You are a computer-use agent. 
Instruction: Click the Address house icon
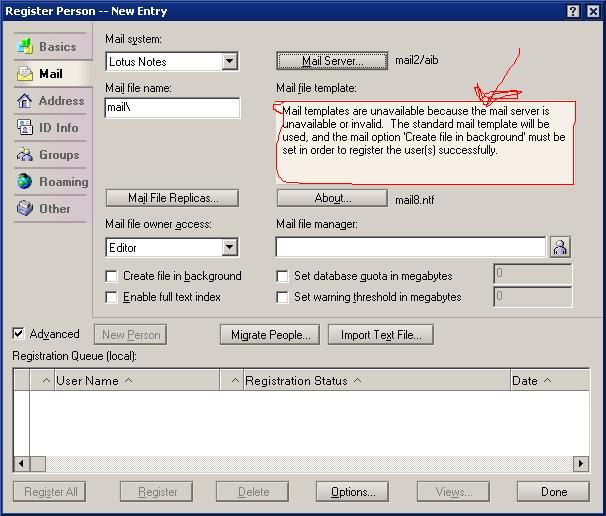click(x=25, y=100)
